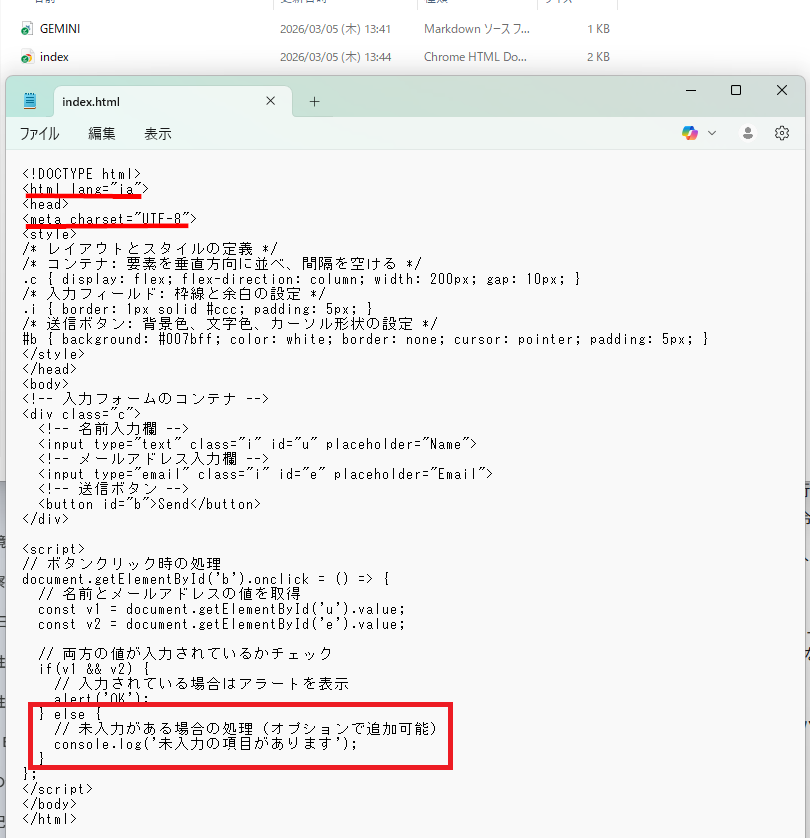
Task: Click the </html> closing tag line
Action: [50, 819]
